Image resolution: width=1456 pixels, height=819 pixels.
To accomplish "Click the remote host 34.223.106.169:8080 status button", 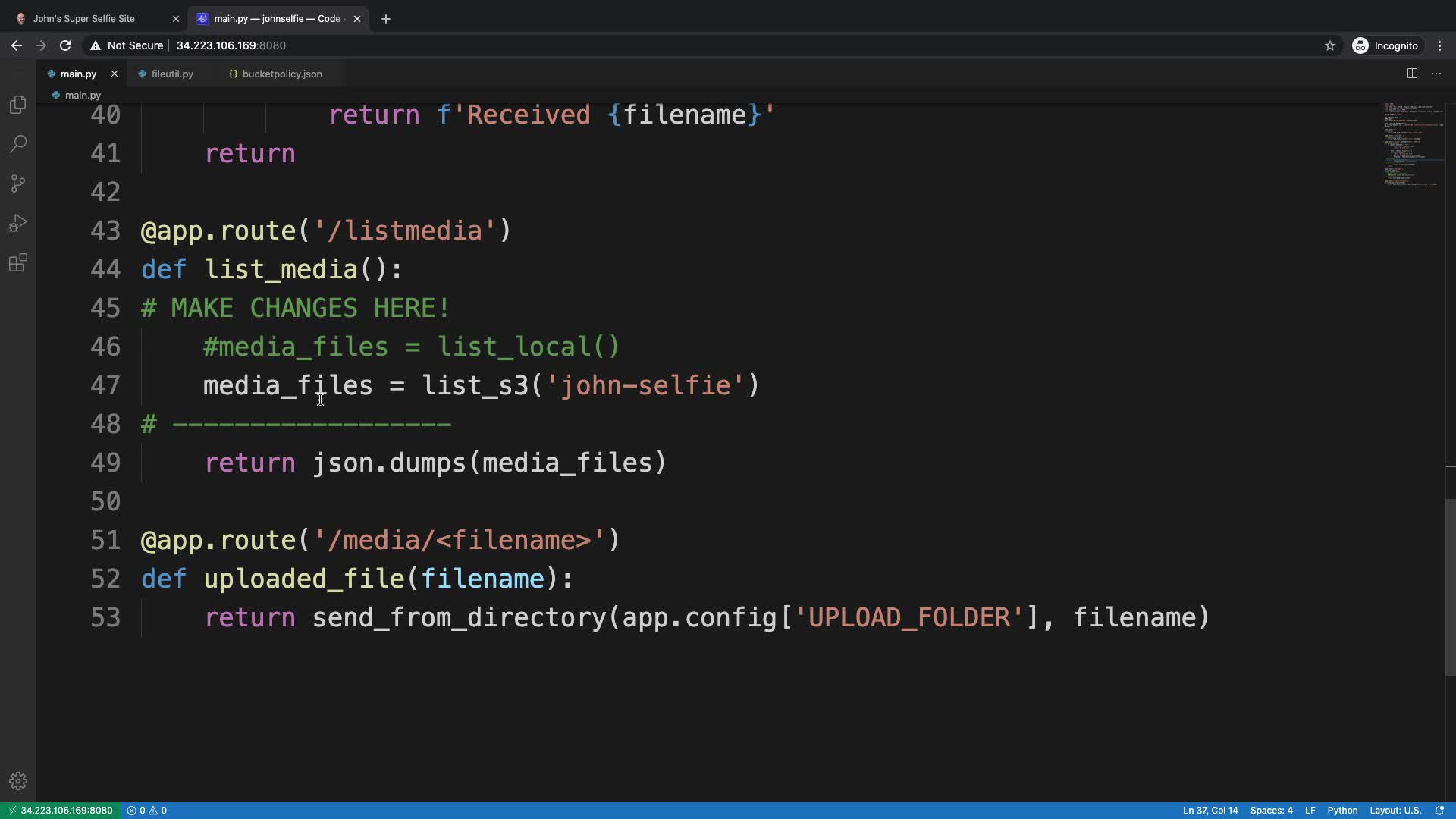I will pyautogui.click(x=61, y=811).
